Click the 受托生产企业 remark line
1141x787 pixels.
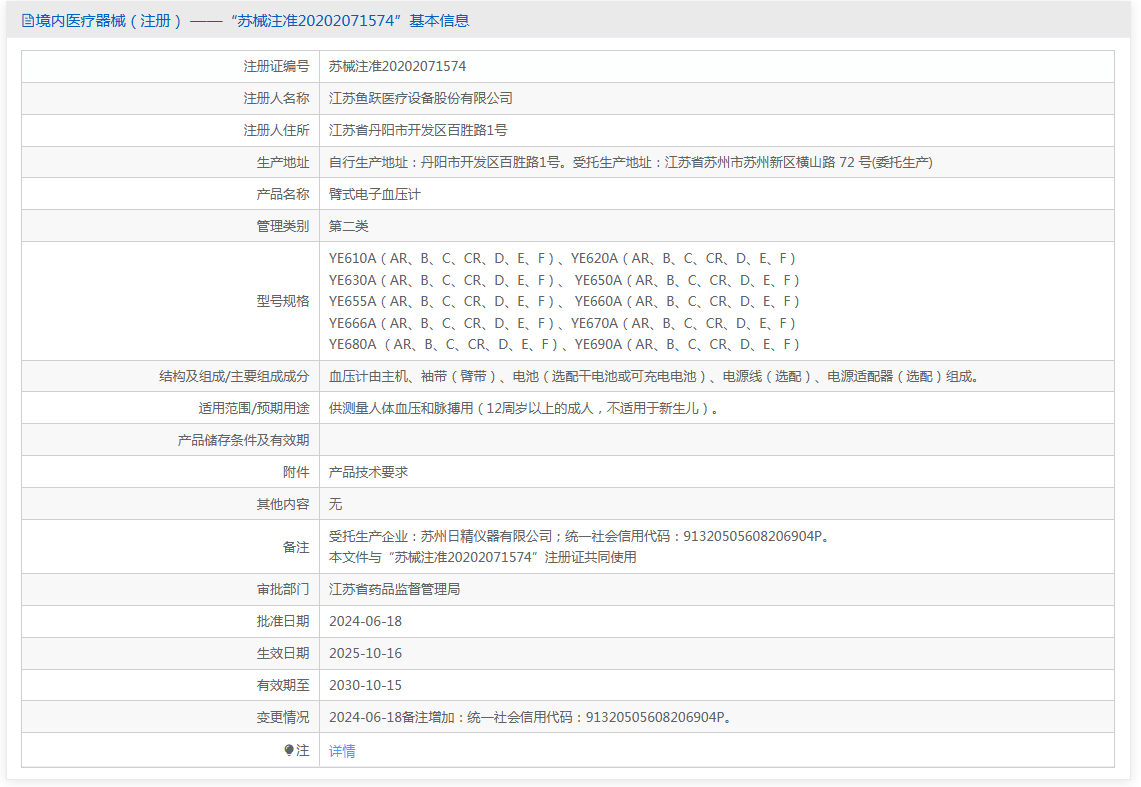tap(579, 536)
